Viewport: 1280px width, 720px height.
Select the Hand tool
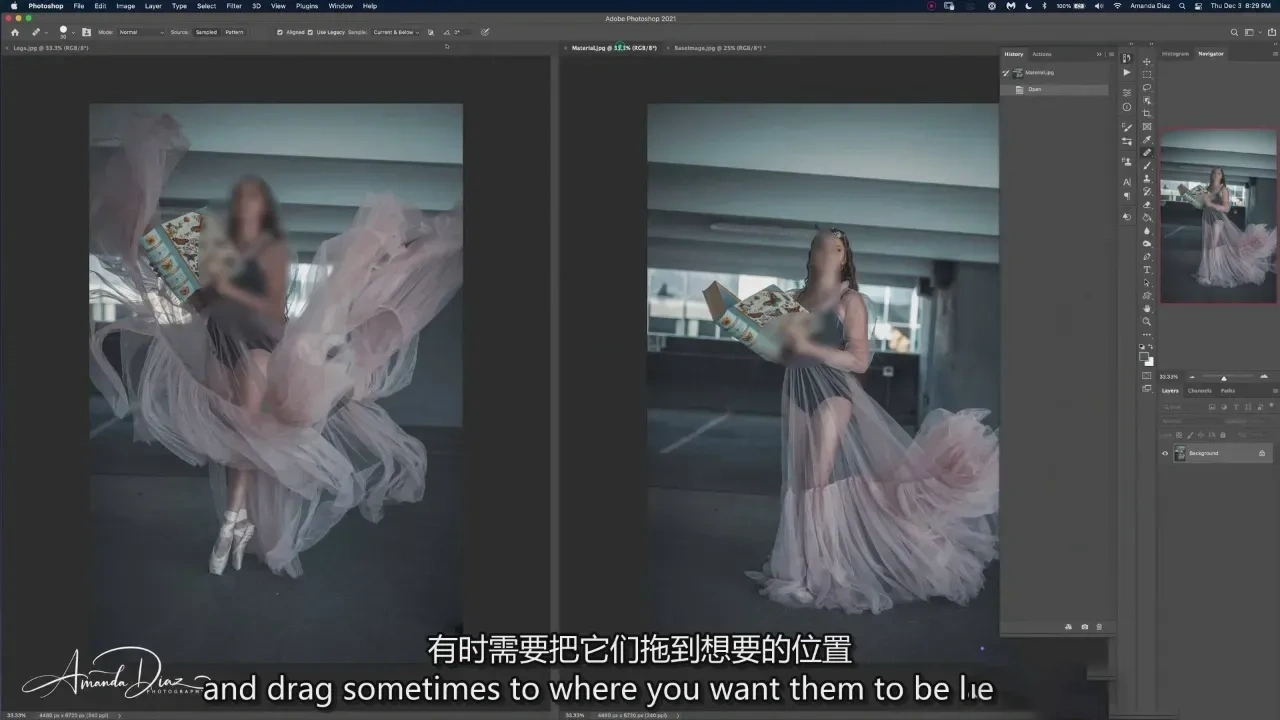pyautogui.click(x=1147, y=309)
